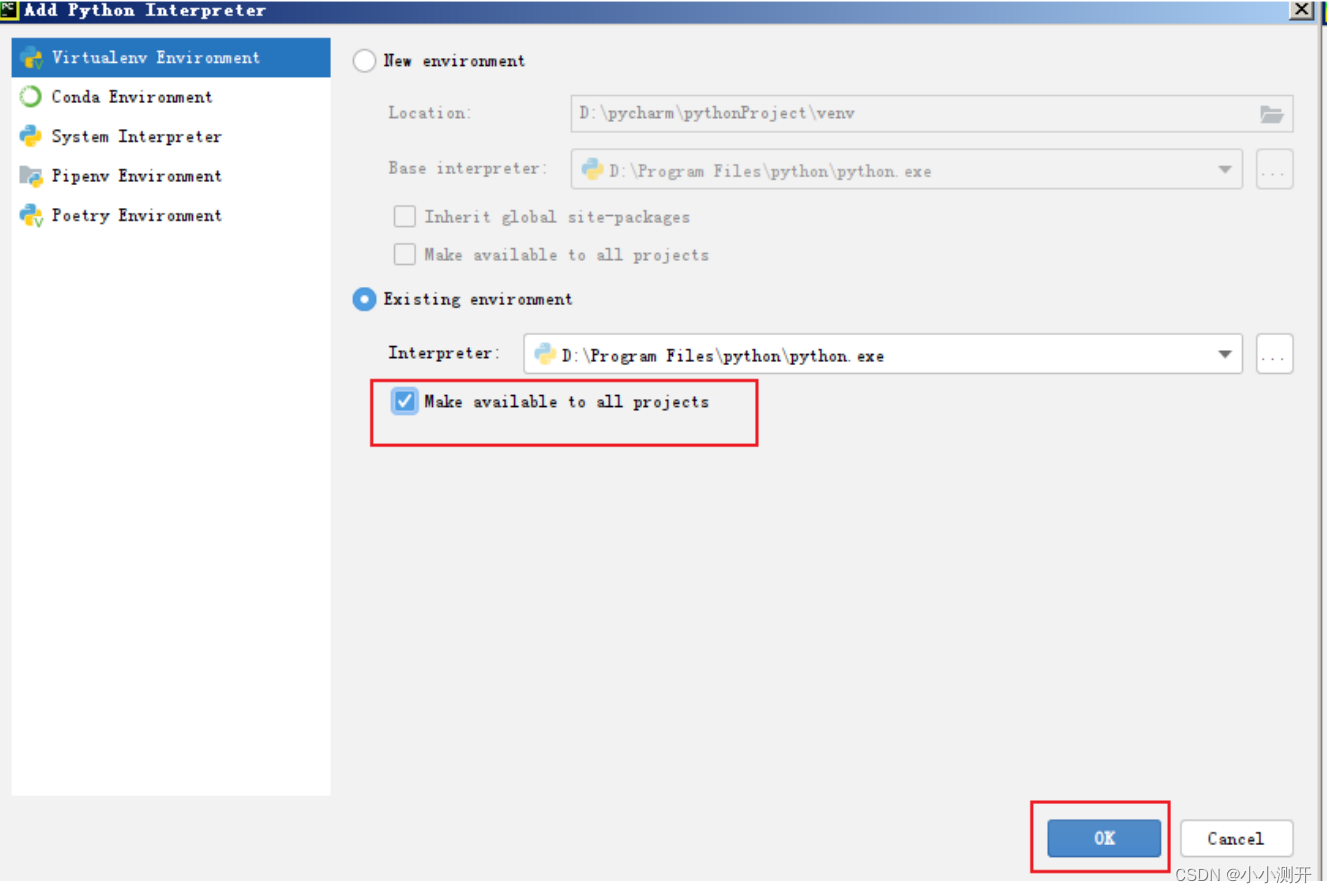Click the Cancel button
Image resolution: width=1327 pixels, height=893 pixels.
1237,839
